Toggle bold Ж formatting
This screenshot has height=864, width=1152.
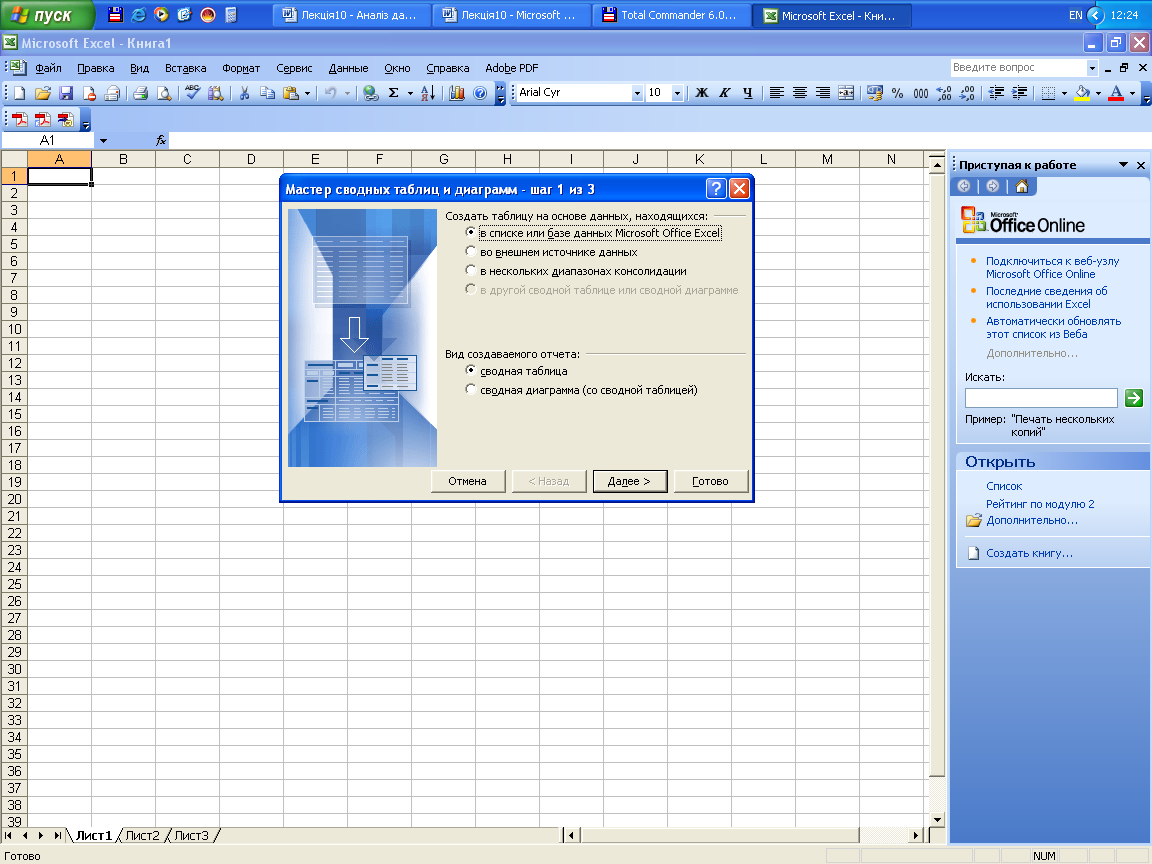(x=702, y=93)
